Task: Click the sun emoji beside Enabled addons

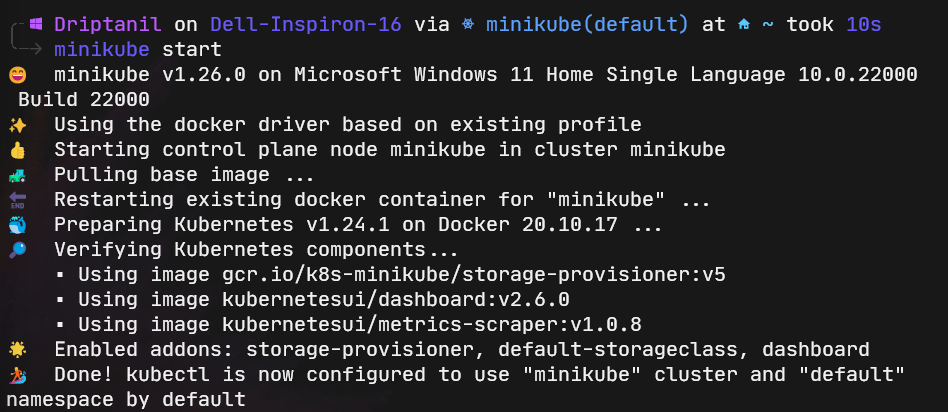Action: [17, 350]
